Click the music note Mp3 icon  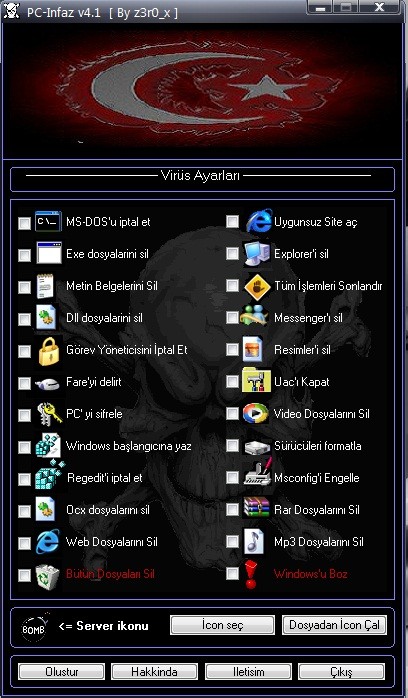(254, 541)
